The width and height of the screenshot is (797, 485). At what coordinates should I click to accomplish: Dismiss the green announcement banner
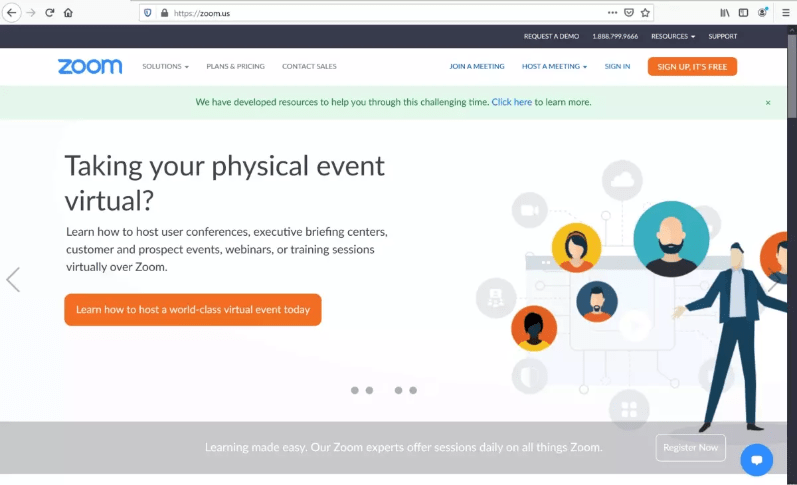(x=768, y=103)
